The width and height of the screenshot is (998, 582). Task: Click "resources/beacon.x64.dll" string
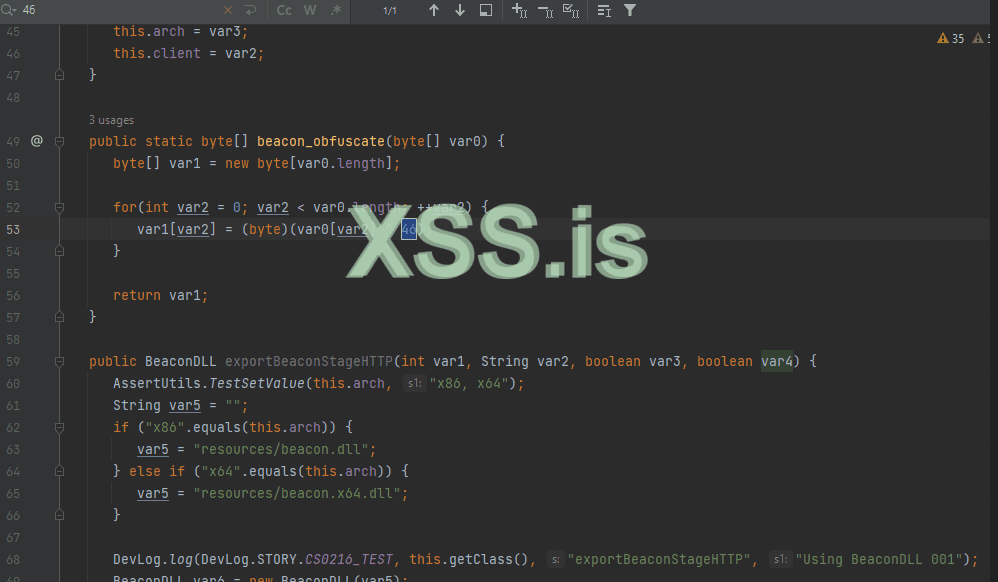point(297,493)
